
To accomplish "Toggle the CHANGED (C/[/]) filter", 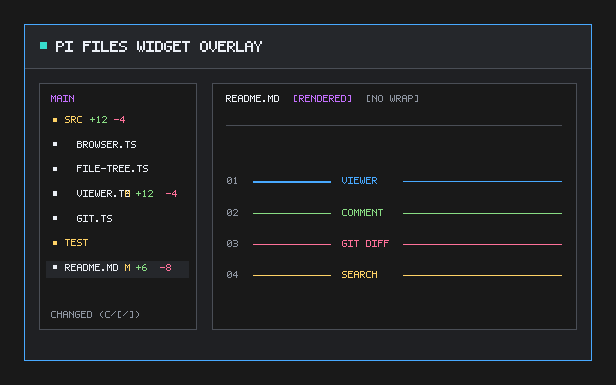I will 95,315.
